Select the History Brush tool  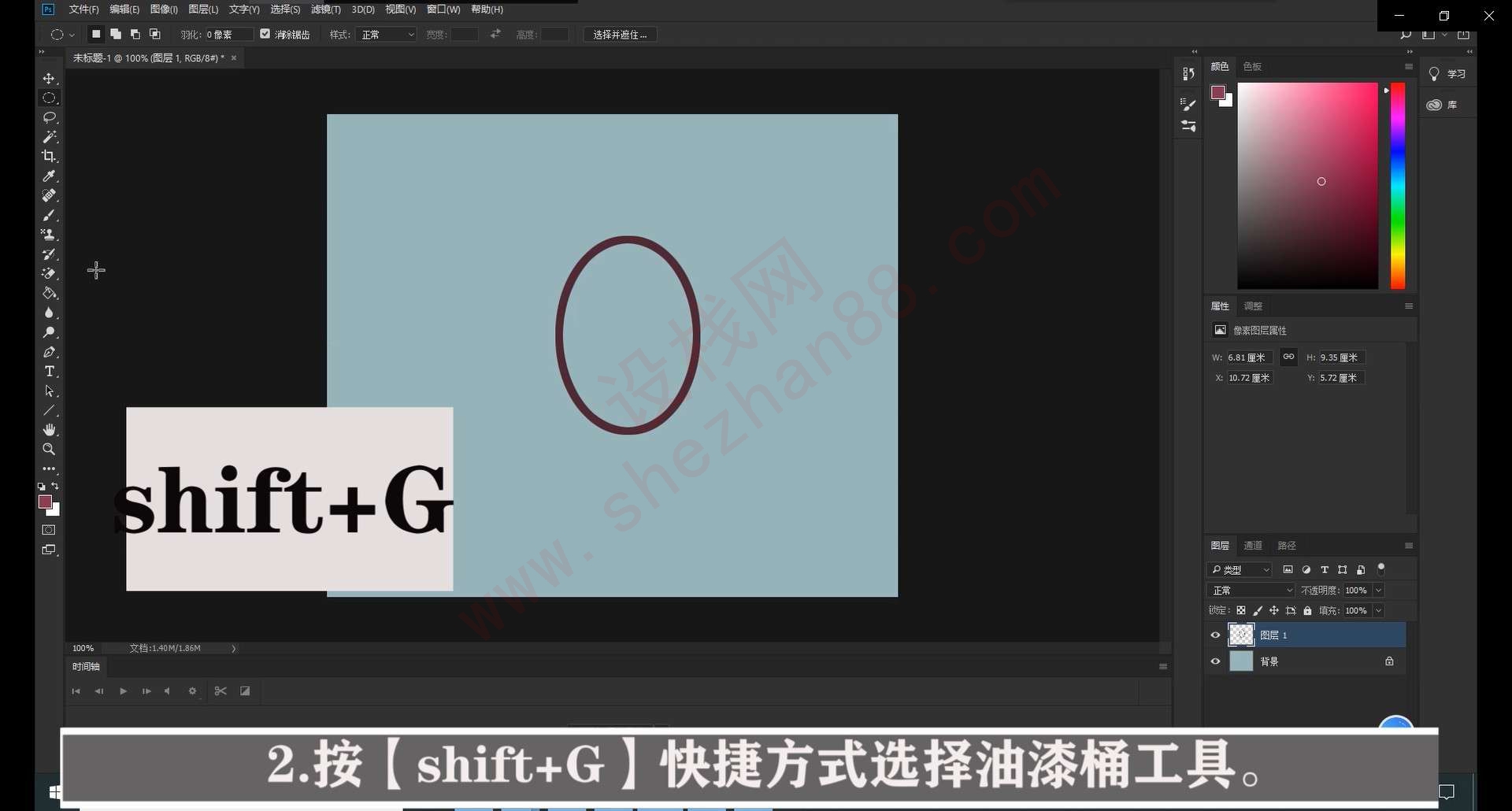click(x=49, y=254)
